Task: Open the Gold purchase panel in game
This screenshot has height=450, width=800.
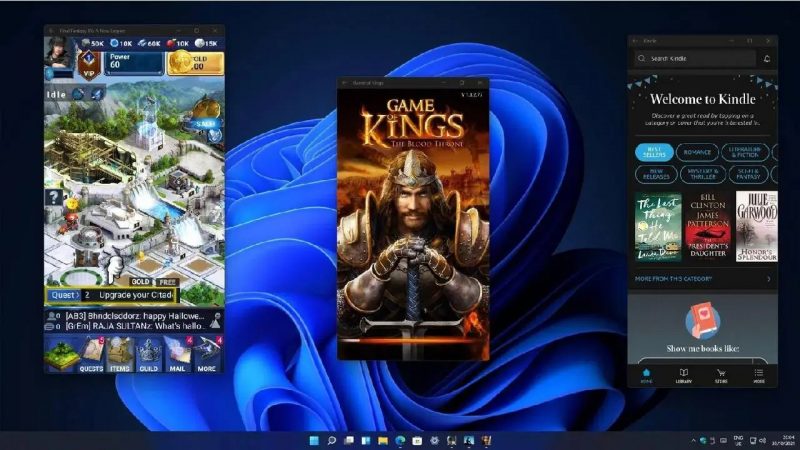Action: (x=196, y=63)
